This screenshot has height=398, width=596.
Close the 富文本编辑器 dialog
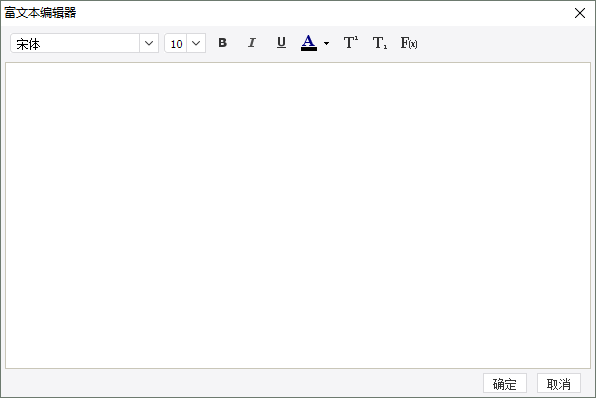point(580,13)
